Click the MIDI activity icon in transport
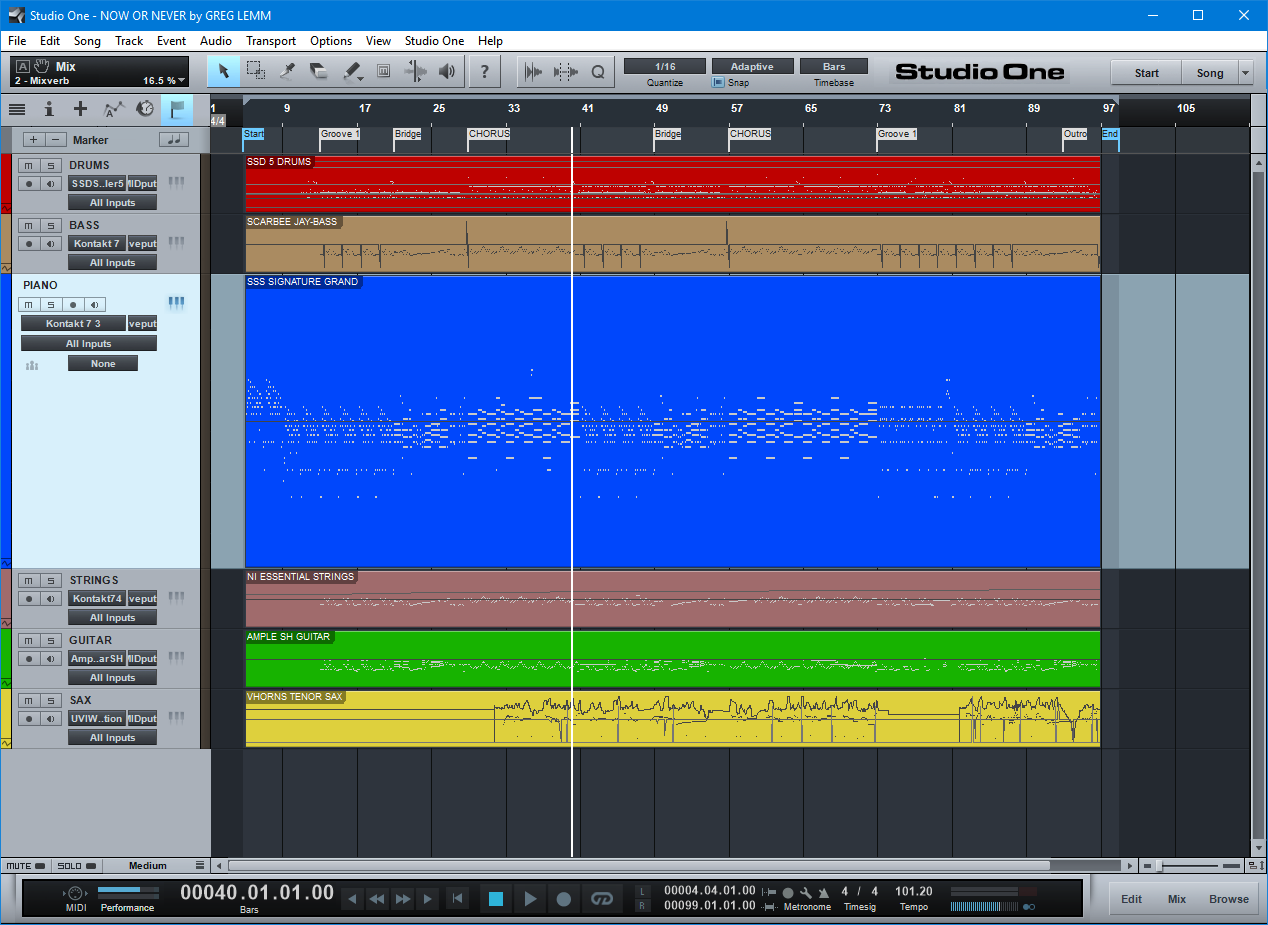This screenshot has height=925, width=1268. (x=75, y=892)
